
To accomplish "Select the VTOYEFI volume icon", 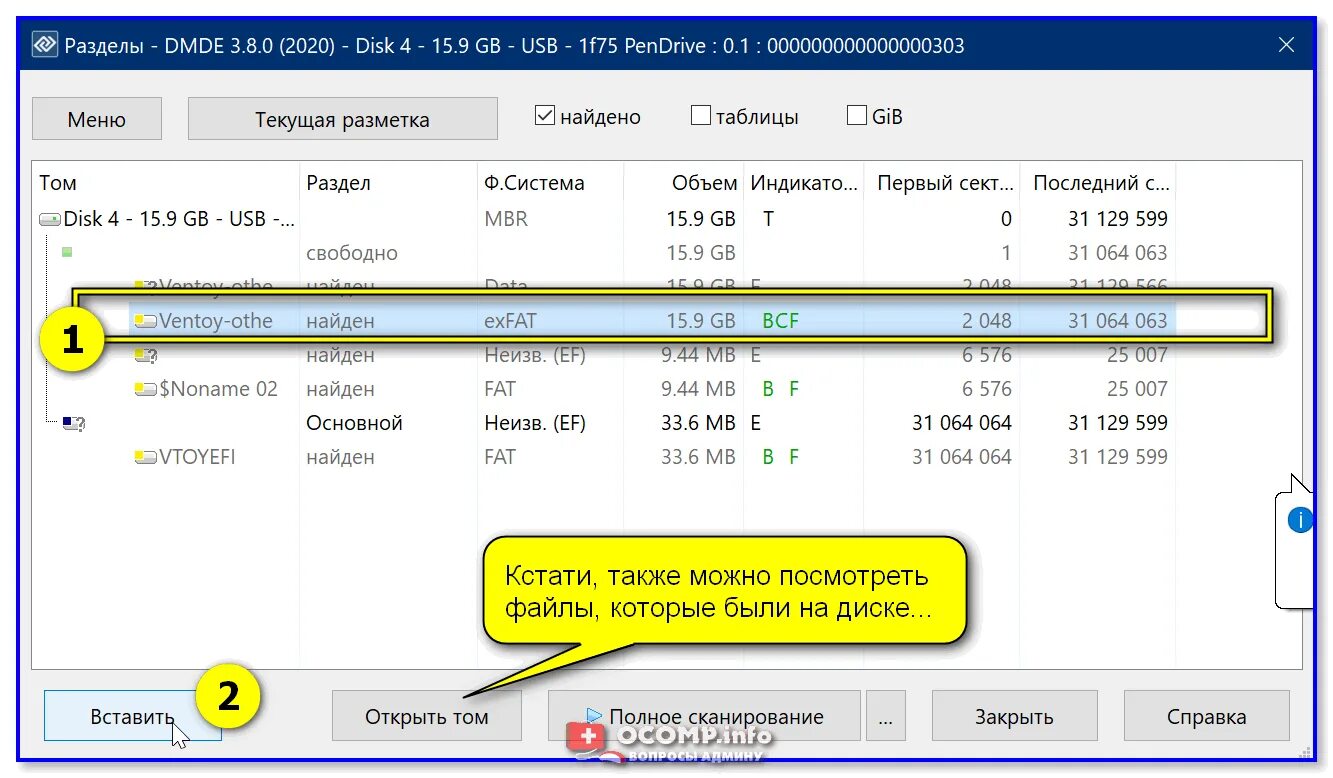I will [x=146, y=457].
